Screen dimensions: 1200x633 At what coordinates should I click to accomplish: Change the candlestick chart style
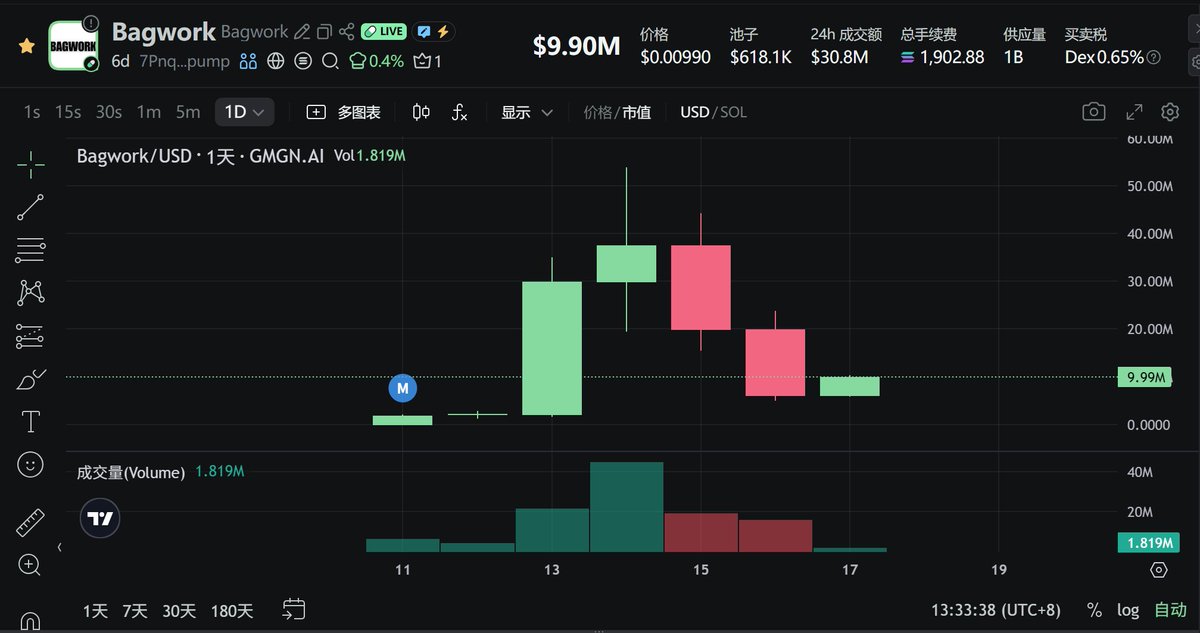[x=421, y=112]
